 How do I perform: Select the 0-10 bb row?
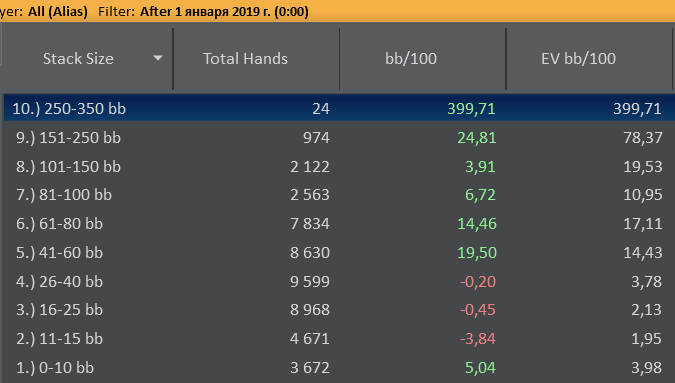click(x=339, y=368)
